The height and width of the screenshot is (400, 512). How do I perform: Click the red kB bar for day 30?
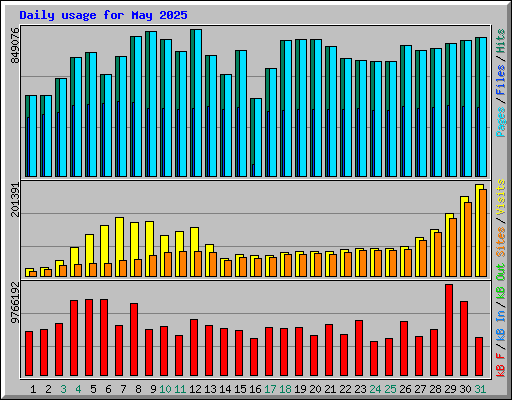(464, 338)
